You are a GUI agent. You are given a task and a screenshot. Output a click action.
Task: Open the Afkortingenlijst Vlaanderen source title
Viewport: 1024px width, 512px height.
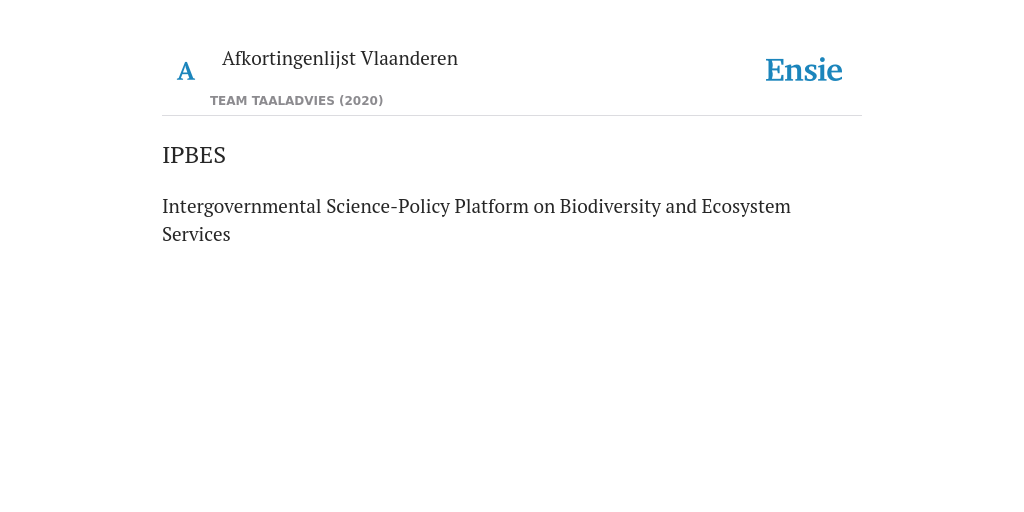(340, 58)
